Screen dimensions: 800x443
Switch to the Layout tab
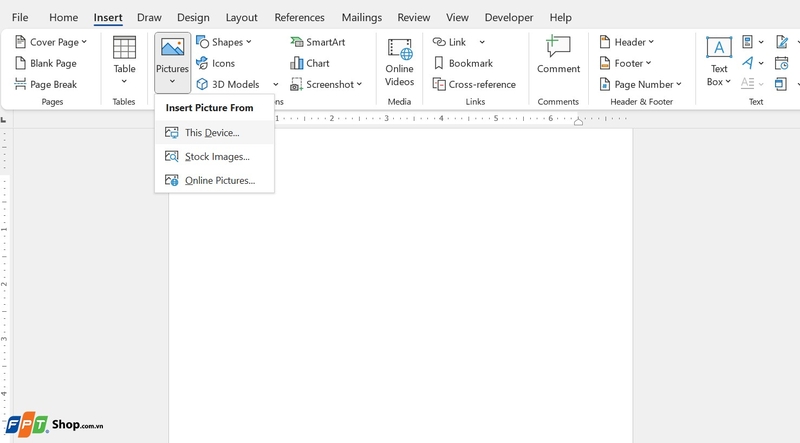(241, 17)
